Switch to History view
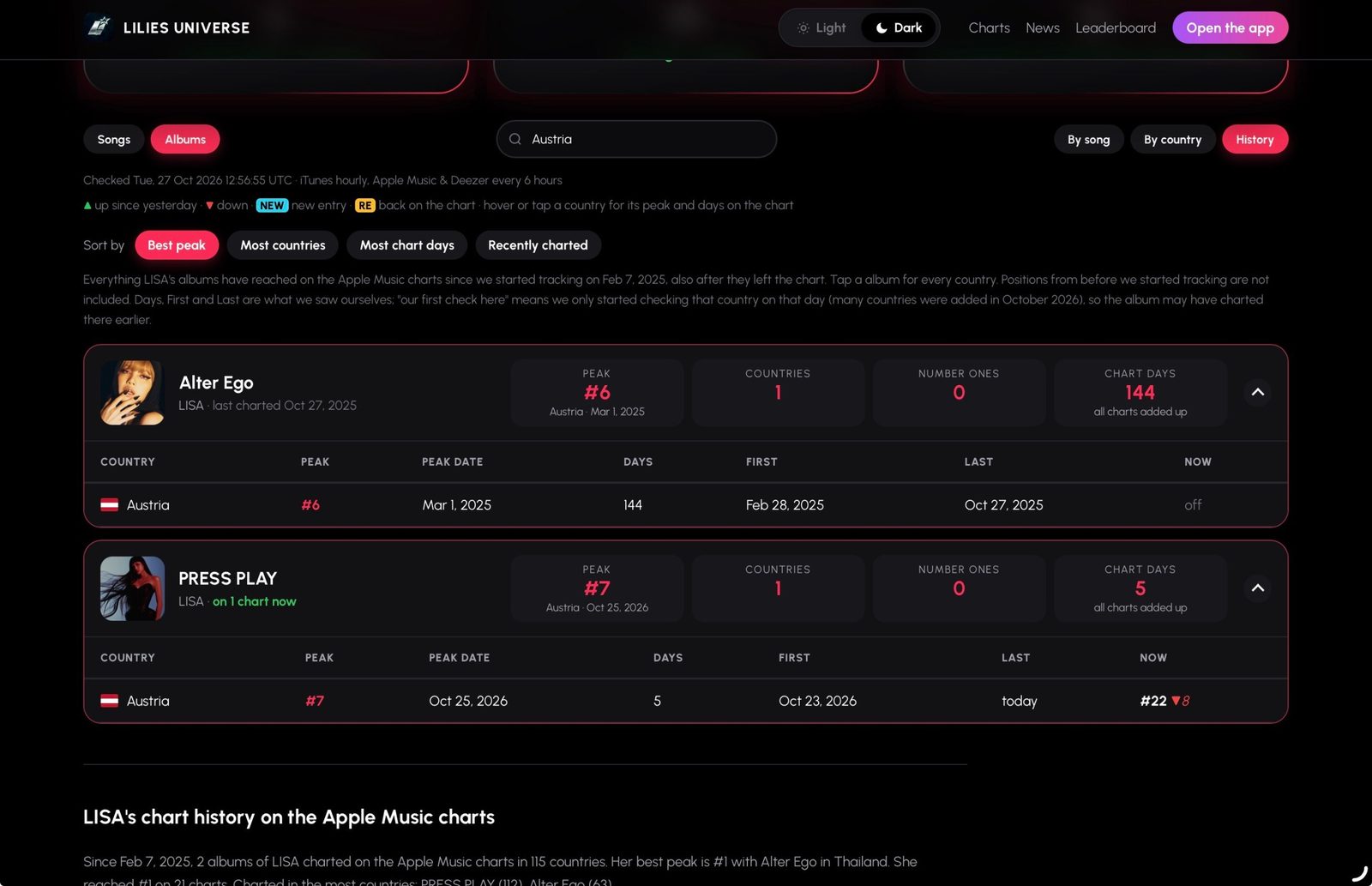Image resolution: width=1372 pixels, height=886 pixels. click(x=1255, y=139)
